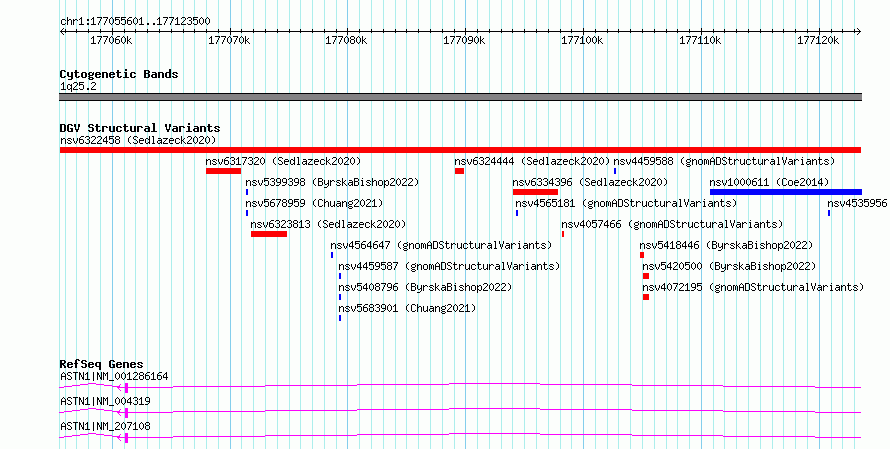The height and width of the screenshot is (449, 890).
Task: Open the nsv6317320 (Sedlazeck2020) label
Action: [283, 161]
